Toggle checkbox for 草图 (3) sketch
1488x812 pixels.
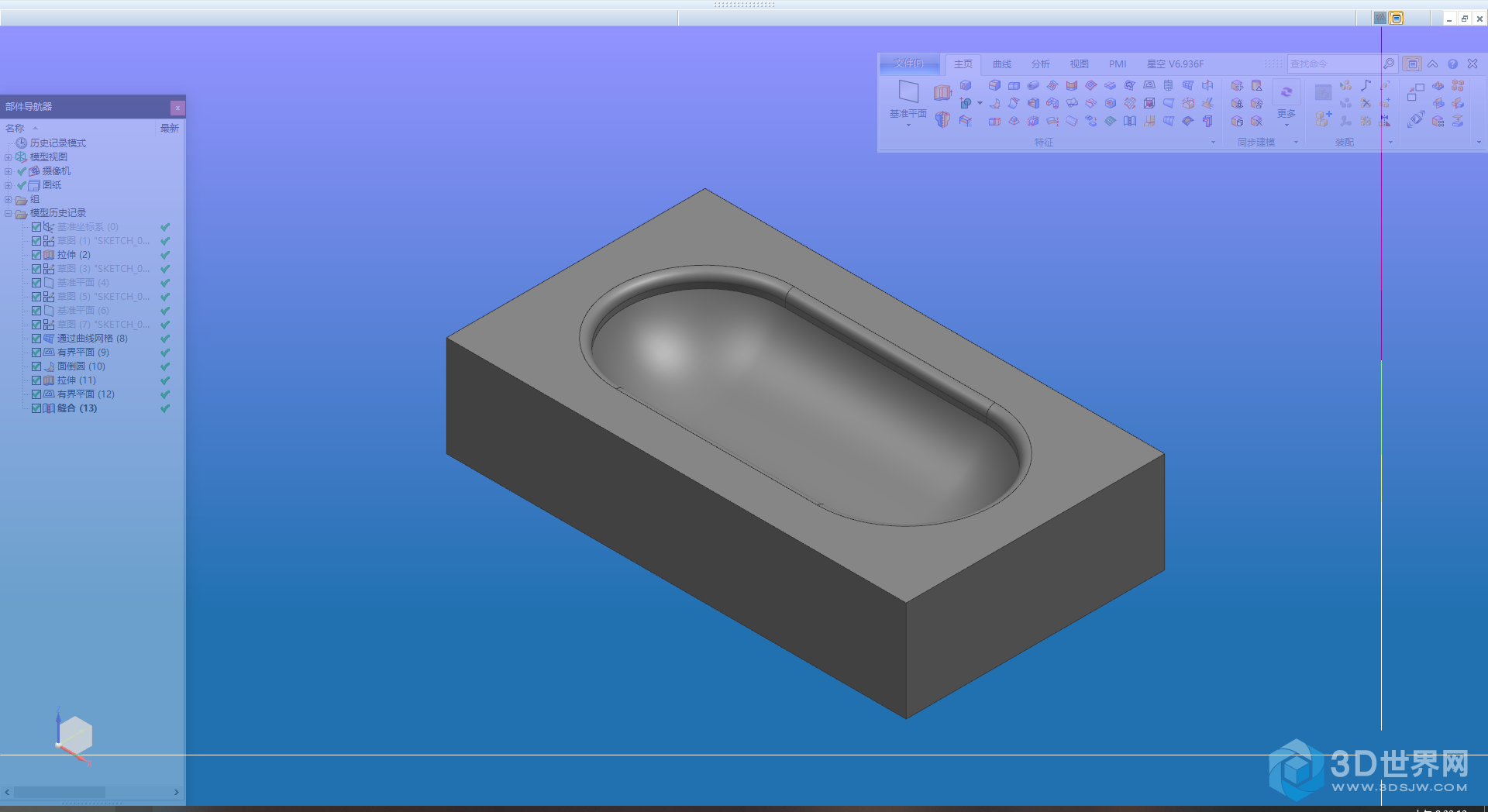tap(36, 269)
